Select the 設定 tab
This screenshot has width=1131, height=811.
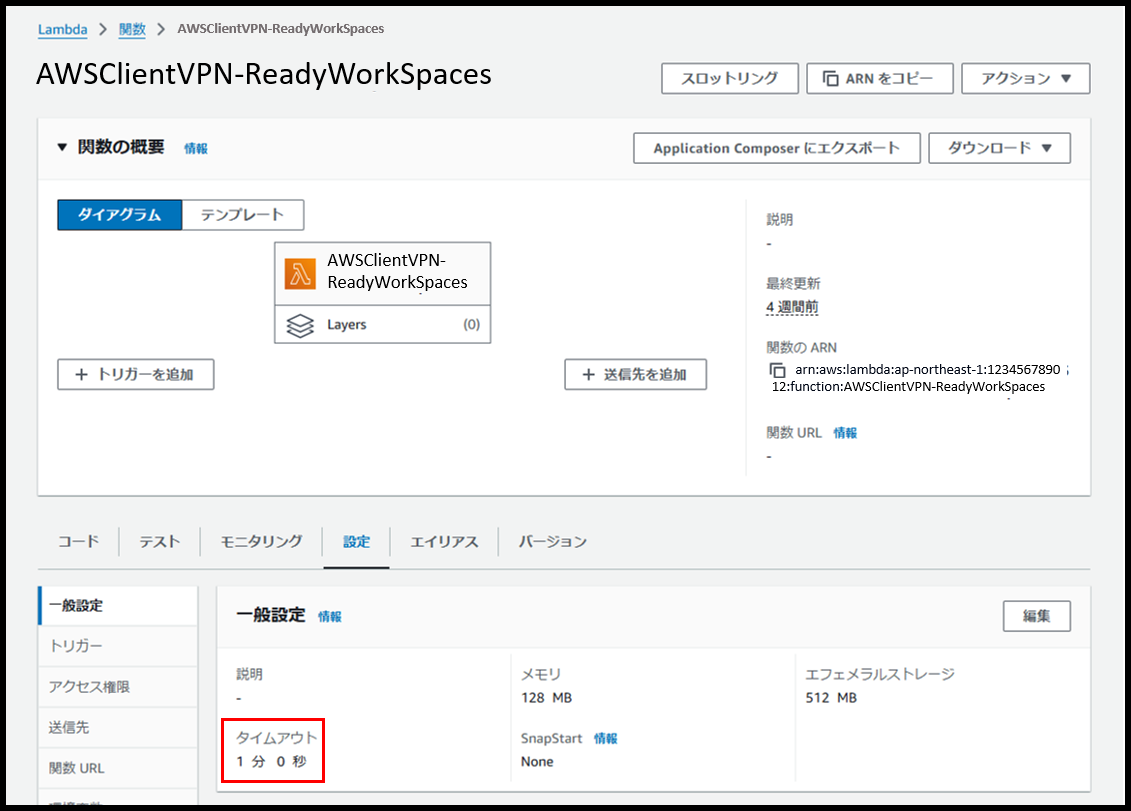356,541
